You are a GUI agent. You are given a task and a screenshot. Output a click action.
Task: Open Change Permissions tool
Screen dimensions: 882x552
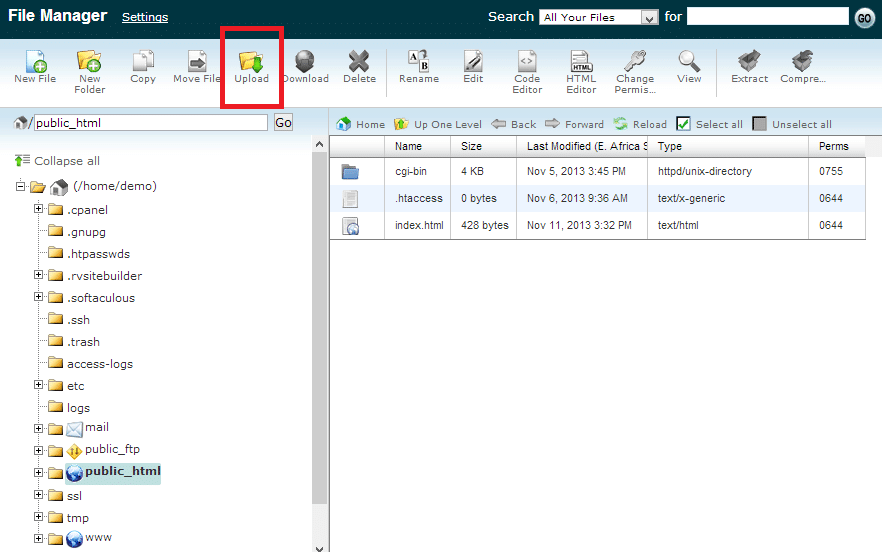(635, 70)
